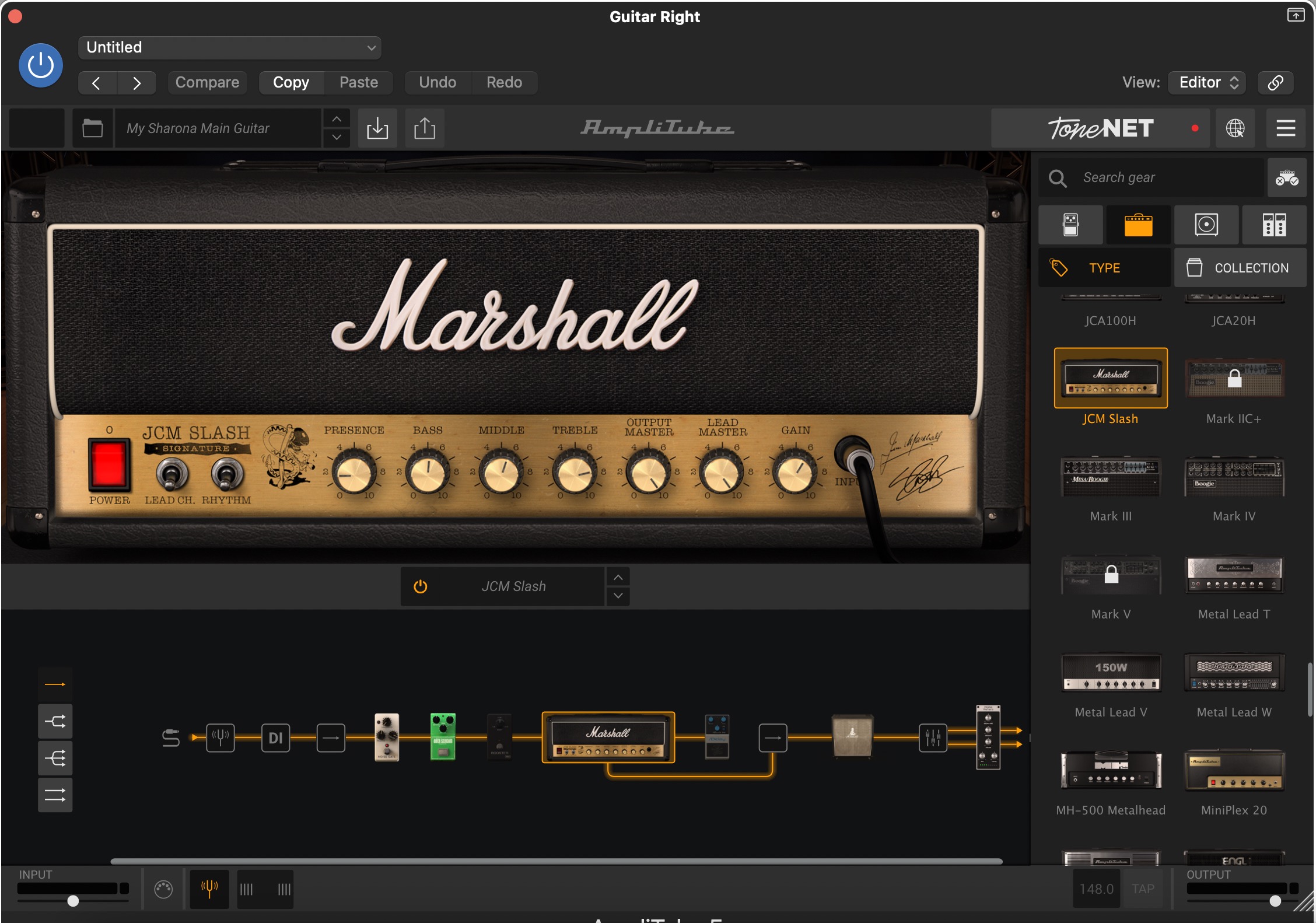Screen dimensions: 1316x923
Task: Select the JCM Slash amp thumbnail
Action: pyautogui.click(x=1111, y=378)
